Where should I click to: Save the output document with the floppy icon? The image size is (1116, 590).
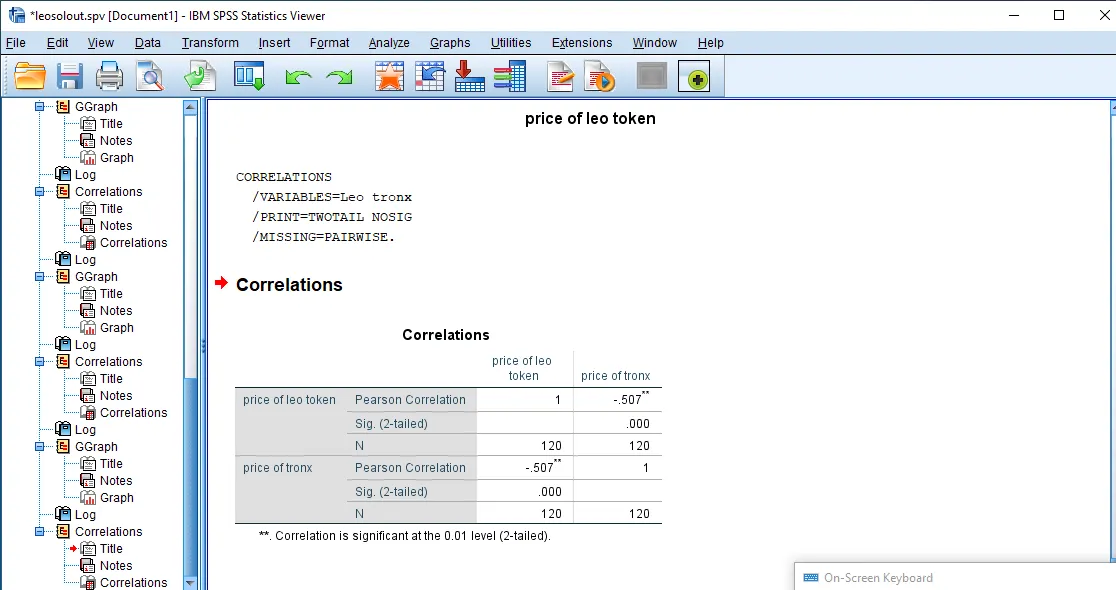point(70,76)
